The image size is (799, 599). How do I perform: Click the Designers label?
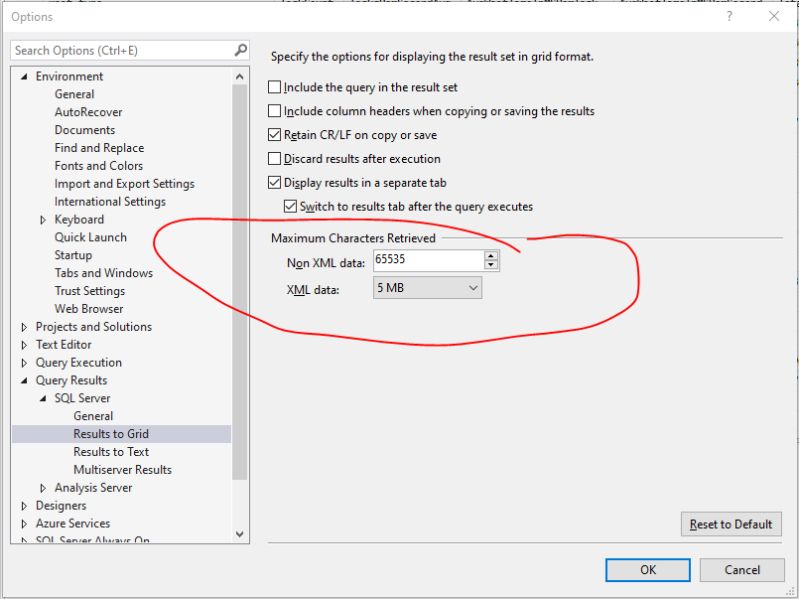pos(61,506)
